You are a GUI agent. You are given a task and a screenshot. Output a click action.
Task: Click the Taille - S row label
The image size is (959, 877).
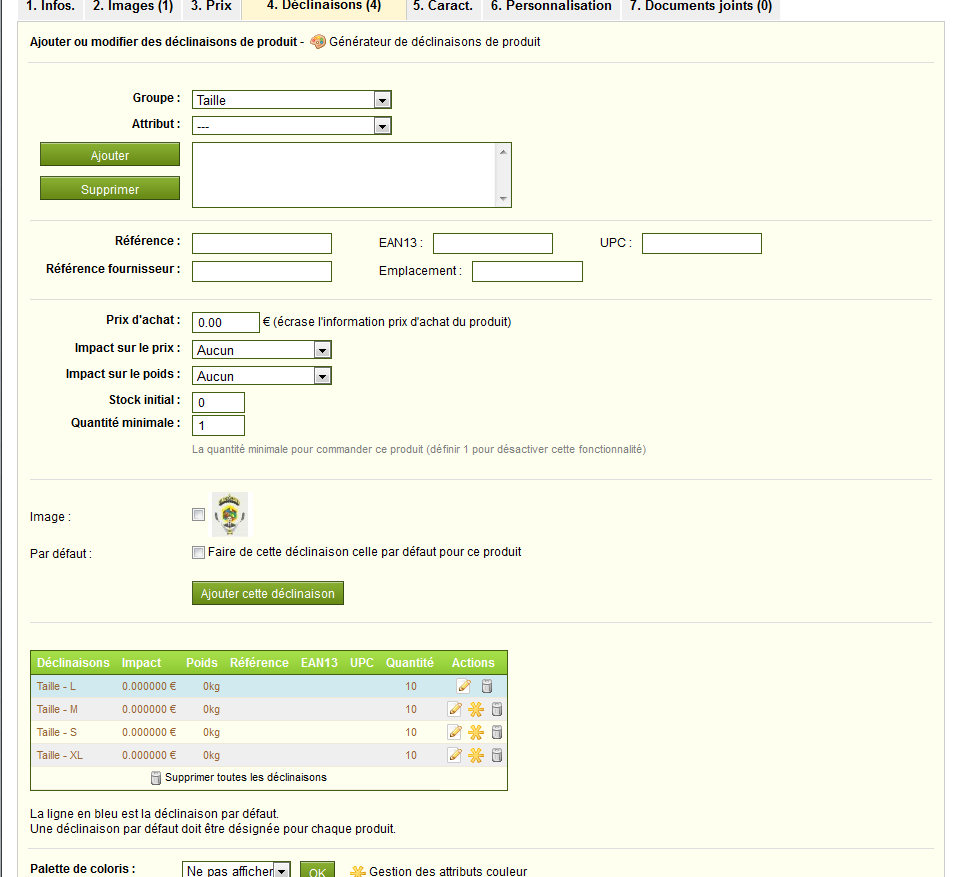(x=57, y=732)
